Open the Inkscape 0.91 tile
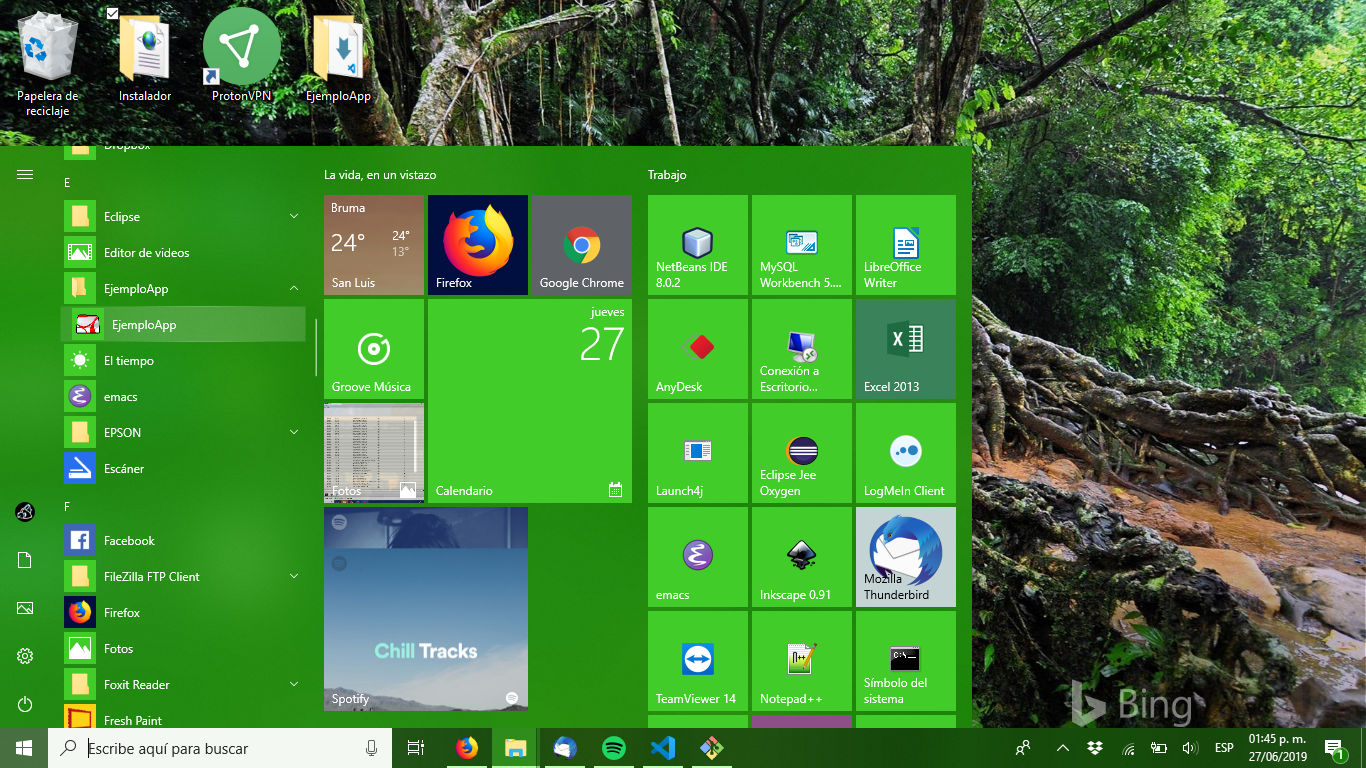1366x768 pixels. [x=802, y=557]
